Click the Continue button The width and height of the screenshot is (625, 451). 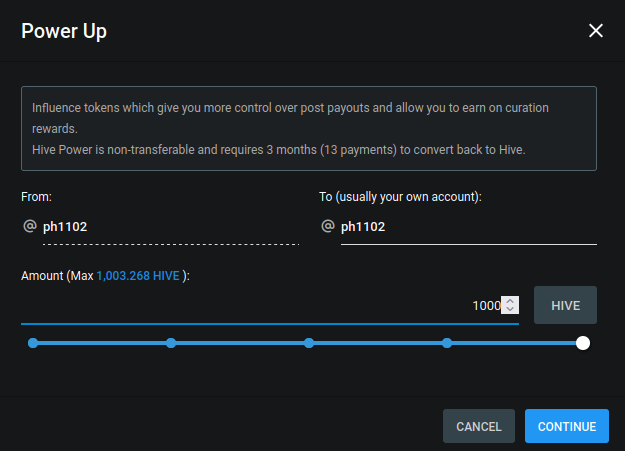[x=566, y=426]
